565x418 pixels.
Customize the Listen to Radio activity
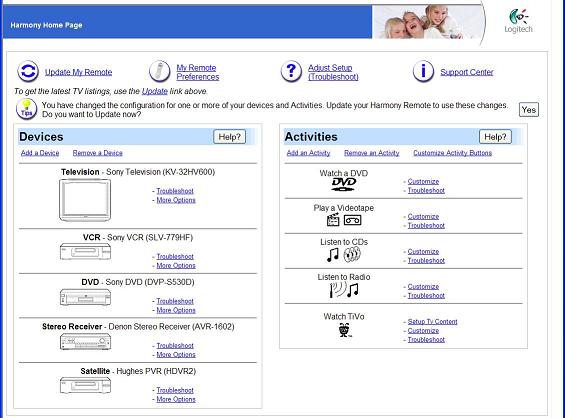(x=423, y=286)
